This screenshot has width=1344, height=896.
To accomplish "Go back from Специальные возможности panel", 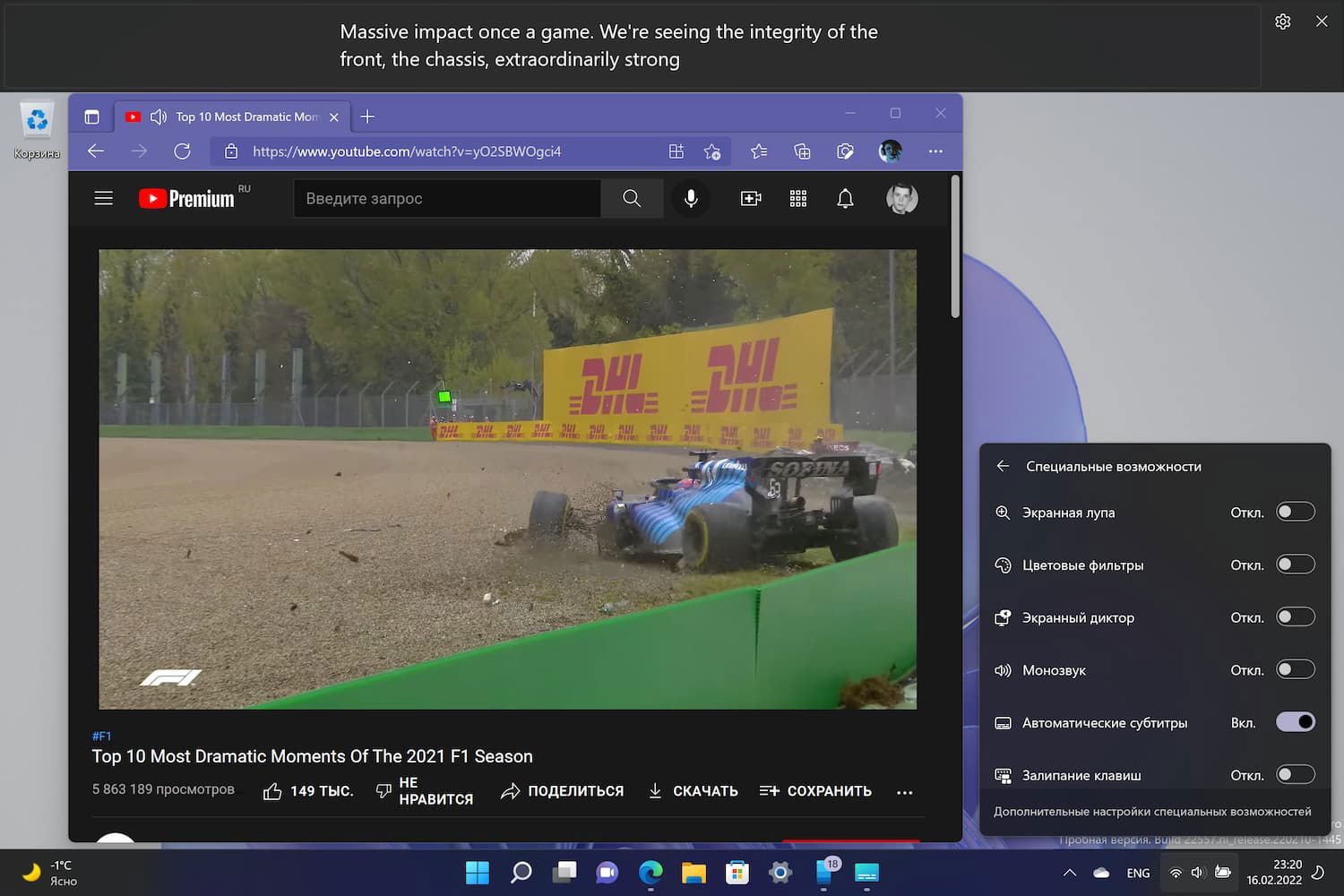I will [x=1003, y=466].
